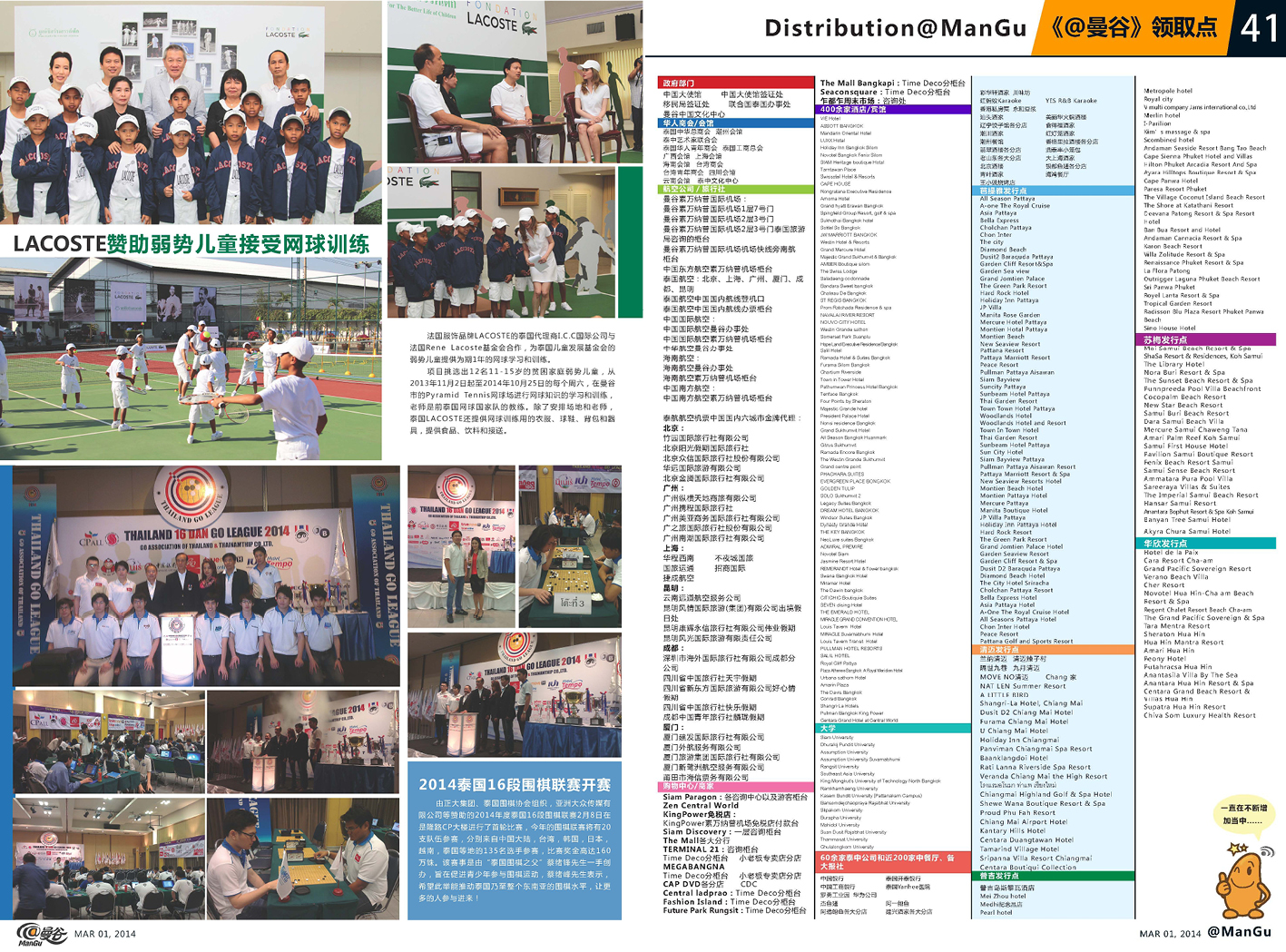Click the ManGu logo in bottom-left footer

coord(42,934)
